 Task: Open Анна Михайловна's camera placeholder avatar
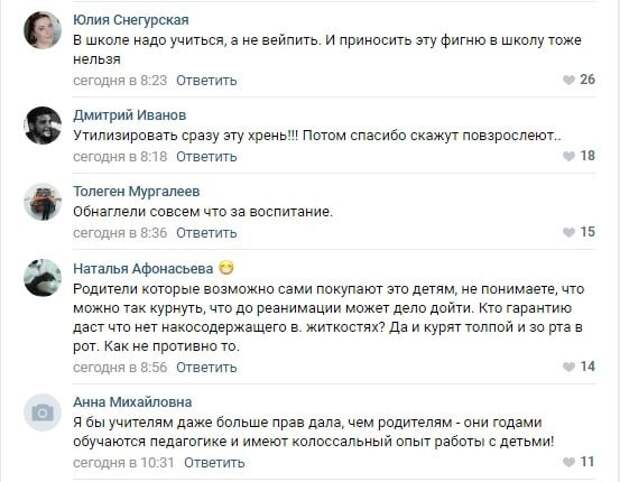[x=43, y=412]
